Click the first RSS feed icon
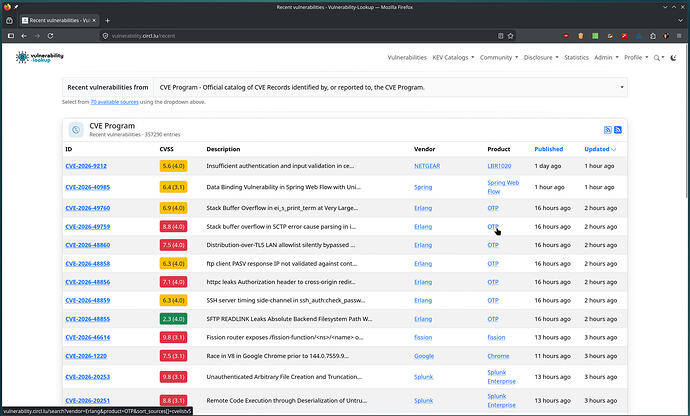Screen dimensions: 690x416 tap(607, 130)
